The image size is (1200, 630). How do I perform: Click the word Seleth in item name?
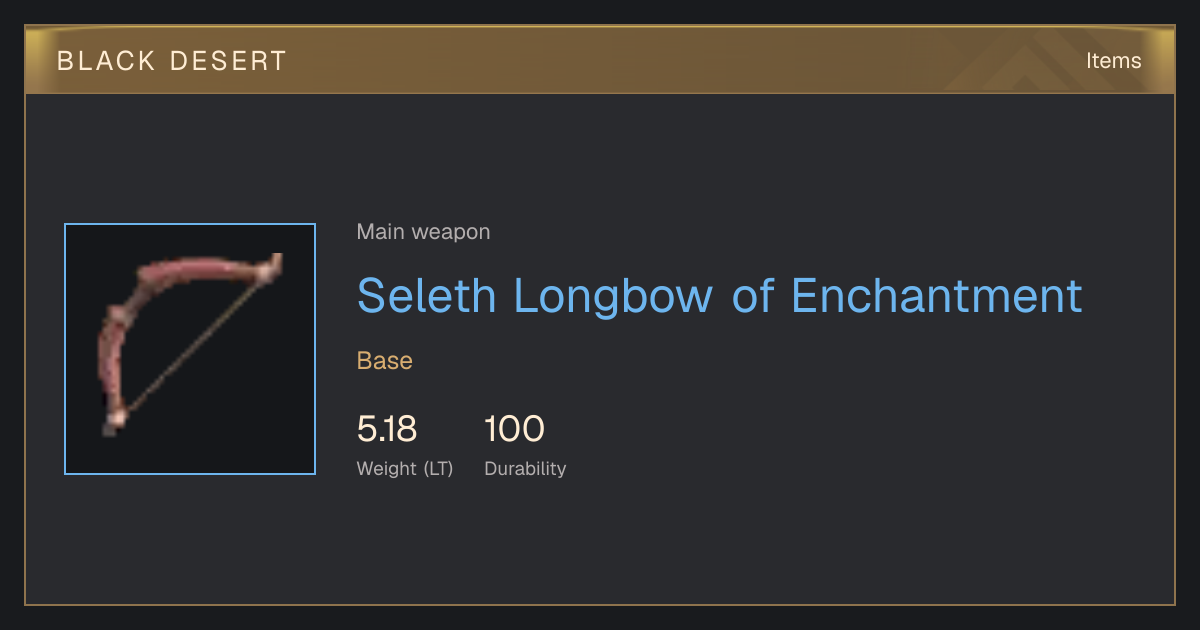tap(428, 296)
